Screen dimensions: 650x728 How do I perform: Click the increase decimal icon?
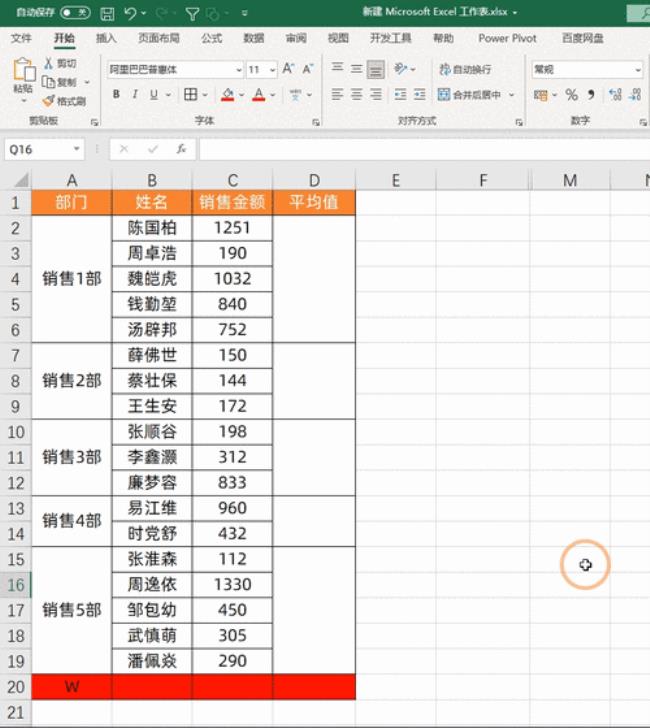pyautogui.click(x=616, y=95)
